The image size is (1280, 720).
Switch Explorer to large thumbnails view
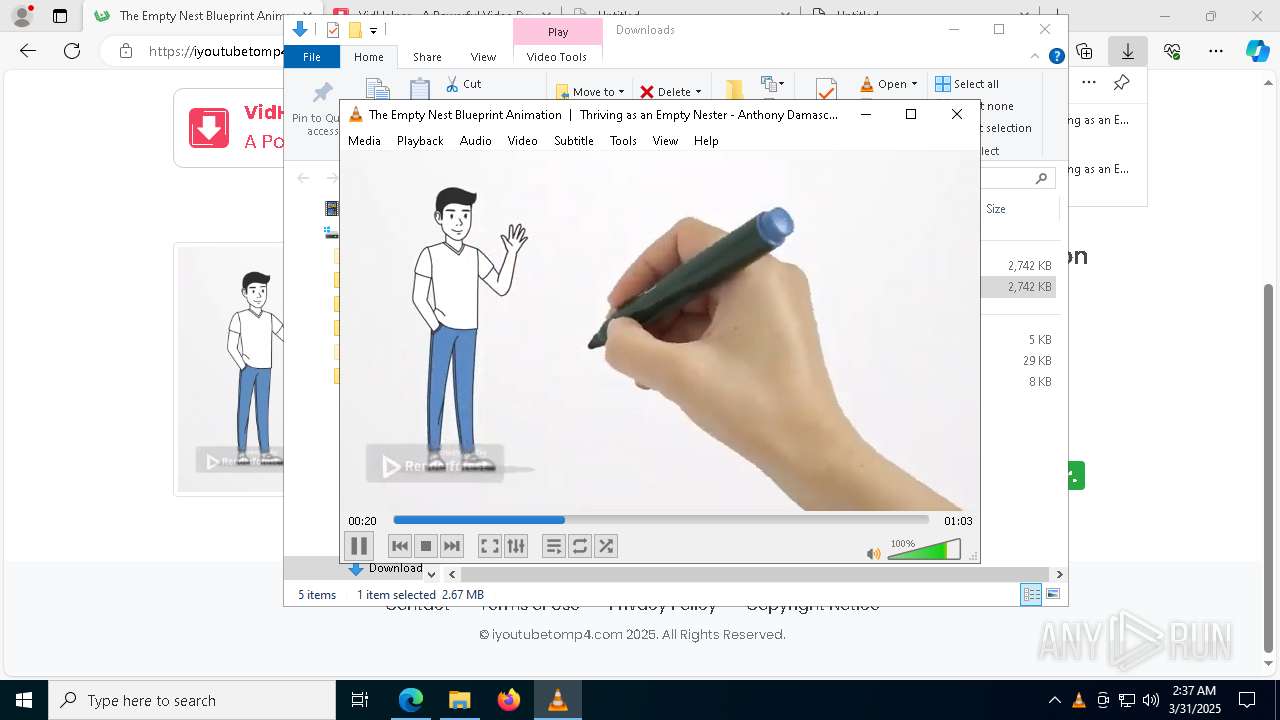pyautogui.click(x=1053, y=595)
